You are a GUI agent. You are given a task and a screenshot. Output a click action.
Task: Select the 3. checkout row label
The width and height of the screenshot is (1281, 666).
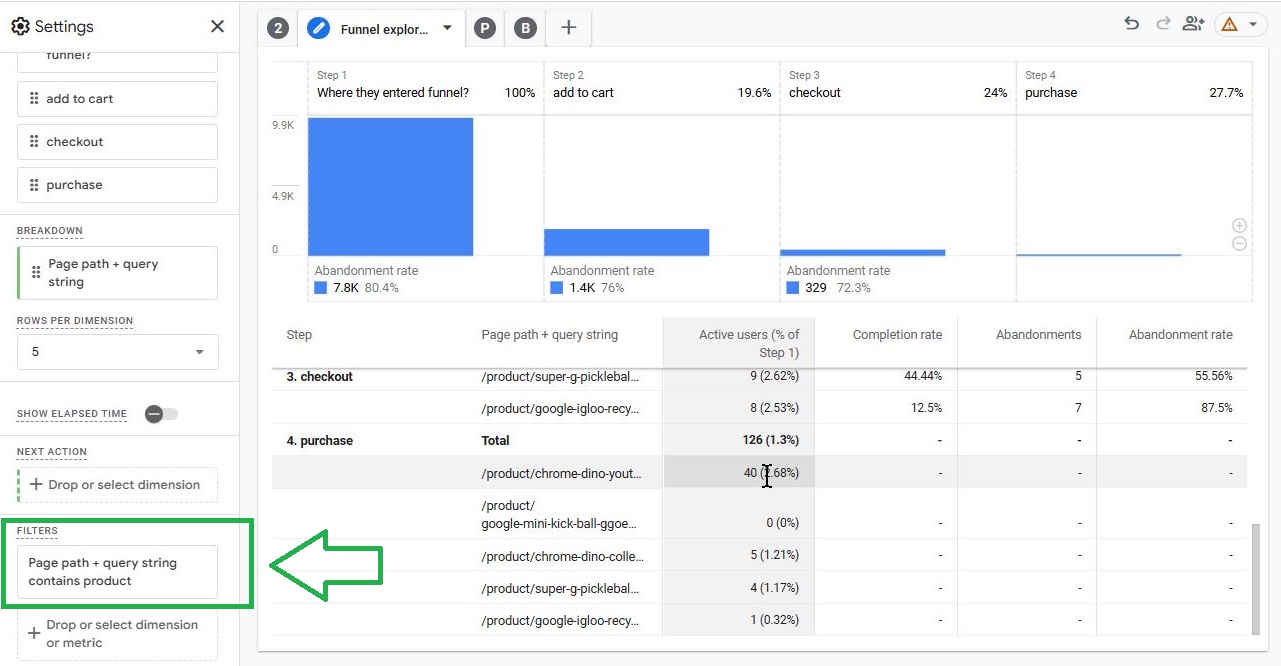click(x=320, y=377)
